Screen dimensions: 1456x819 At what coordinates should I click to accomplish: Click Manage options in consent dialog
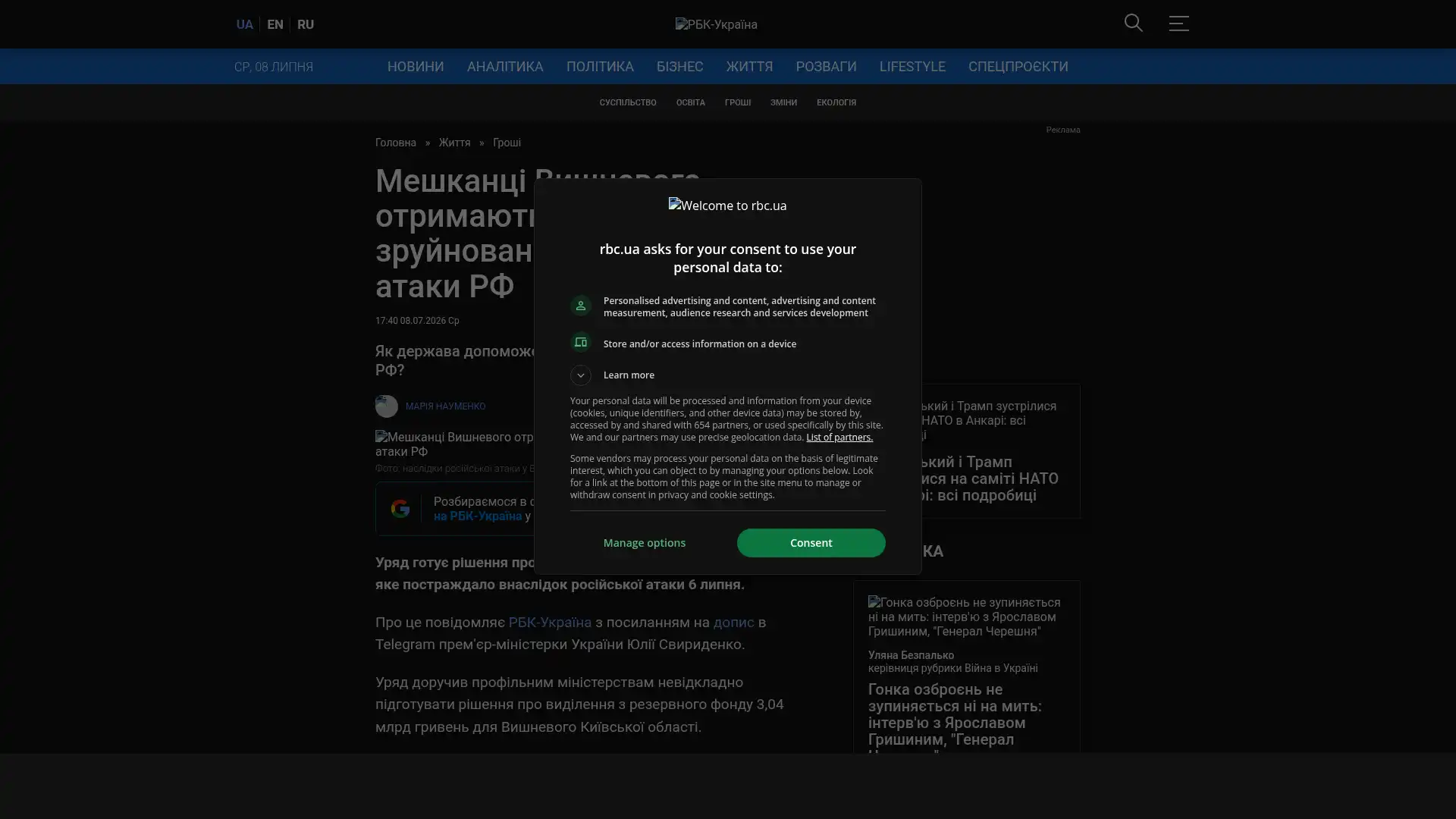tap(645, 543)
